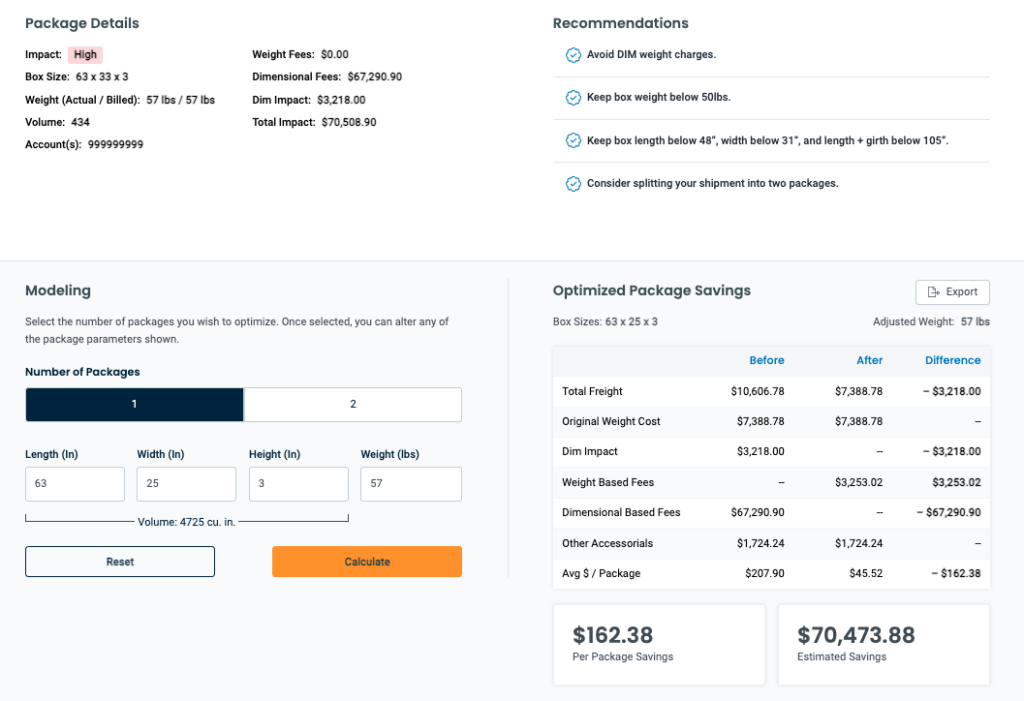
Task: Select '2' in Number of Packages
Action: [x=352, y=404]
